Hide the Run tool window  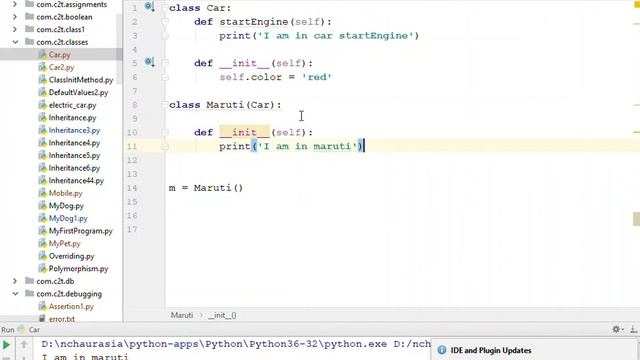(x=633, y=329)
